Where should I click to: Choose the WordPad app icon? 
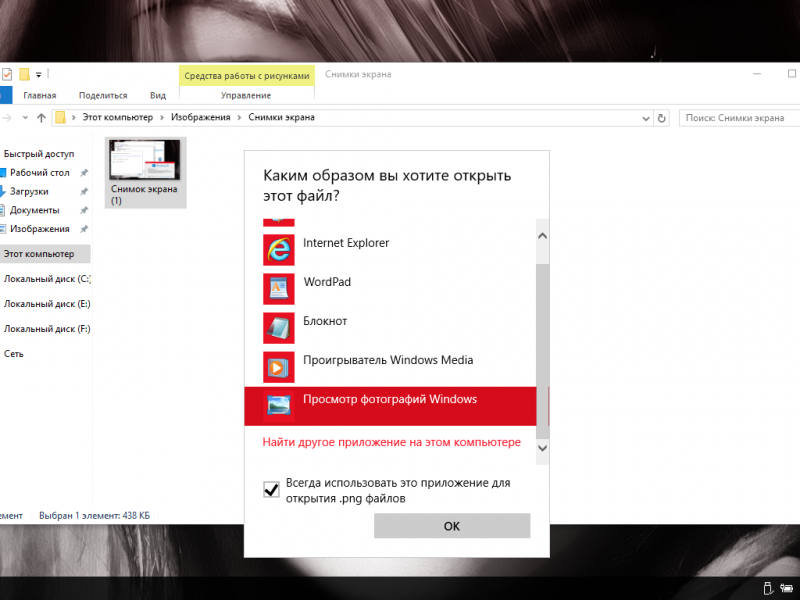(x=279, y=289)
